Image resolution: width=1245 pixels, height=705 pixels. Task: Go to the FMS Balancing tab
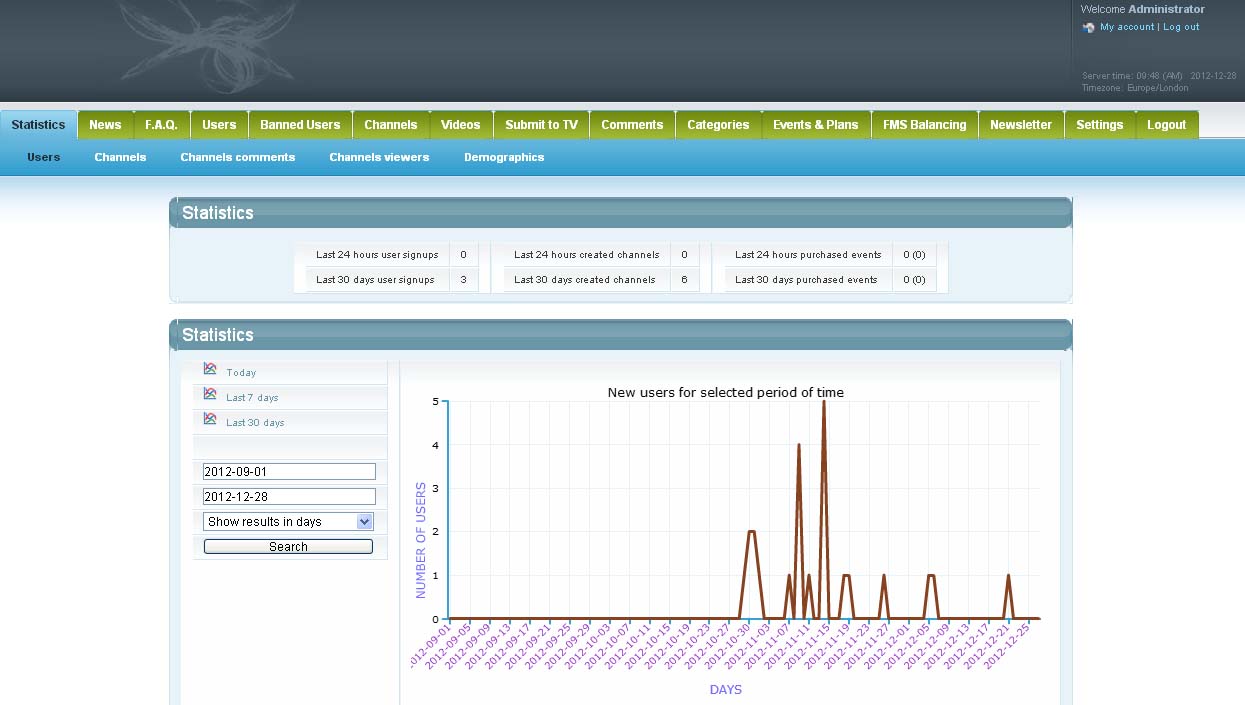924,125
